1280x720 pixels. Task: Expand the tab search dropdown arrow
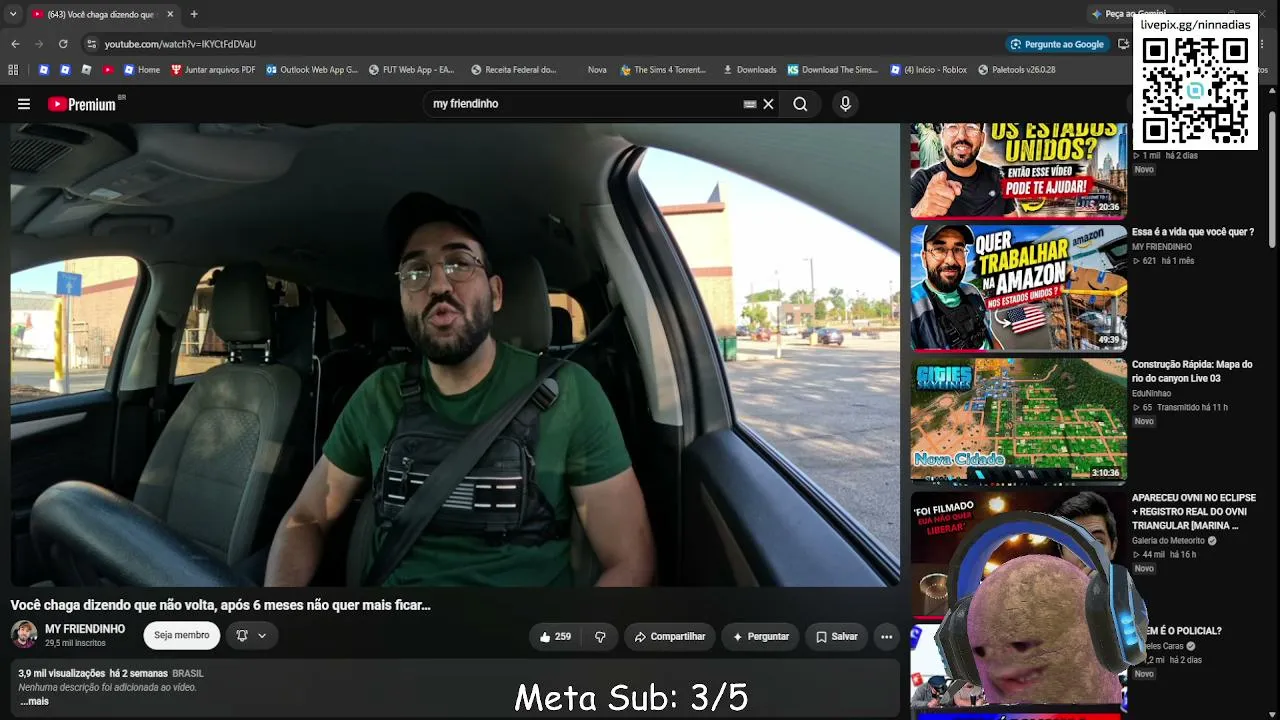coord(12,14)
